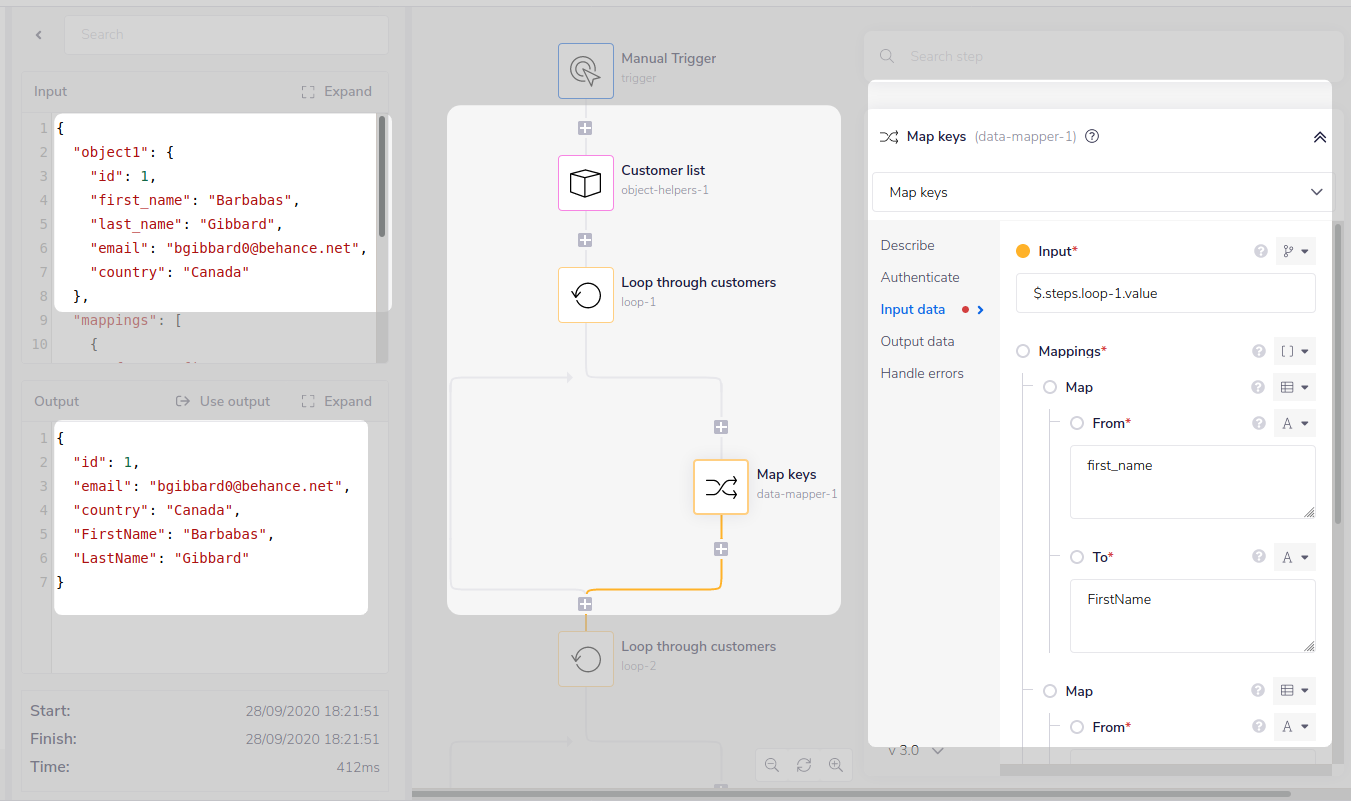Click the zoom in magnifier icon
This screenshot has width=1351, height=801.
coord(836,765)
